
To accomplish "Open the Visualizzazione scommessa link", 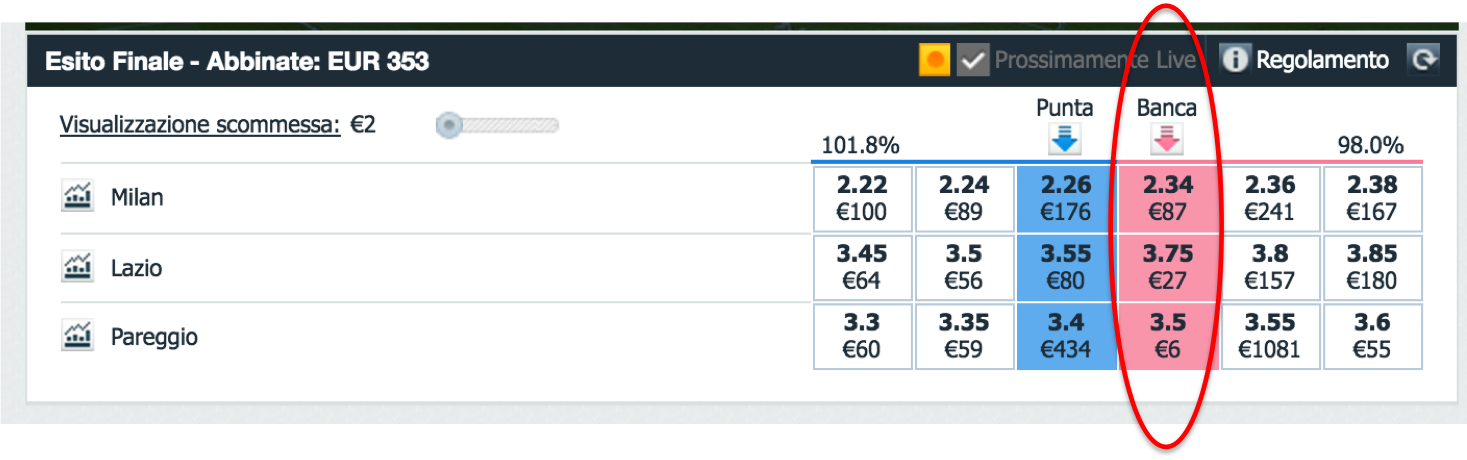I will click(x=201, y=126).
